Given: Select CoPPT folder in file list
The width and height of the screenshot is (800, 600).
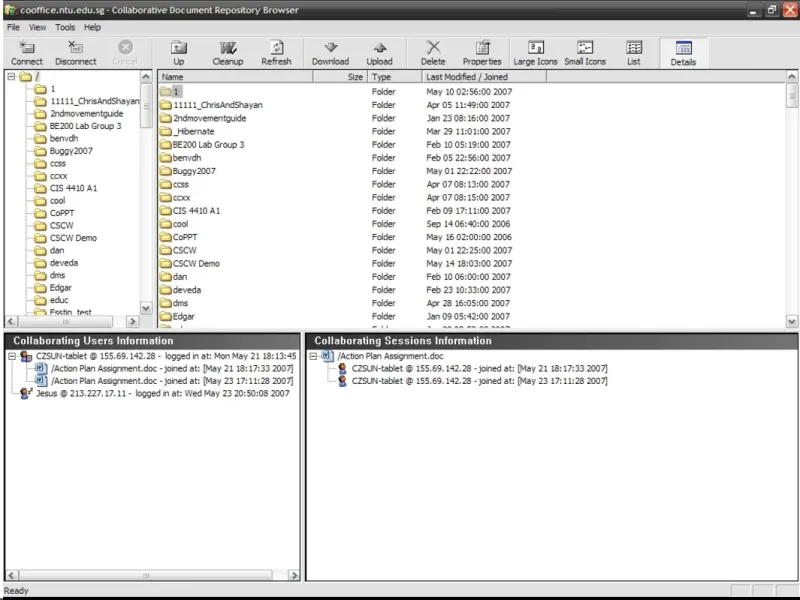Looking at the screenshot, I should (185, 237).
